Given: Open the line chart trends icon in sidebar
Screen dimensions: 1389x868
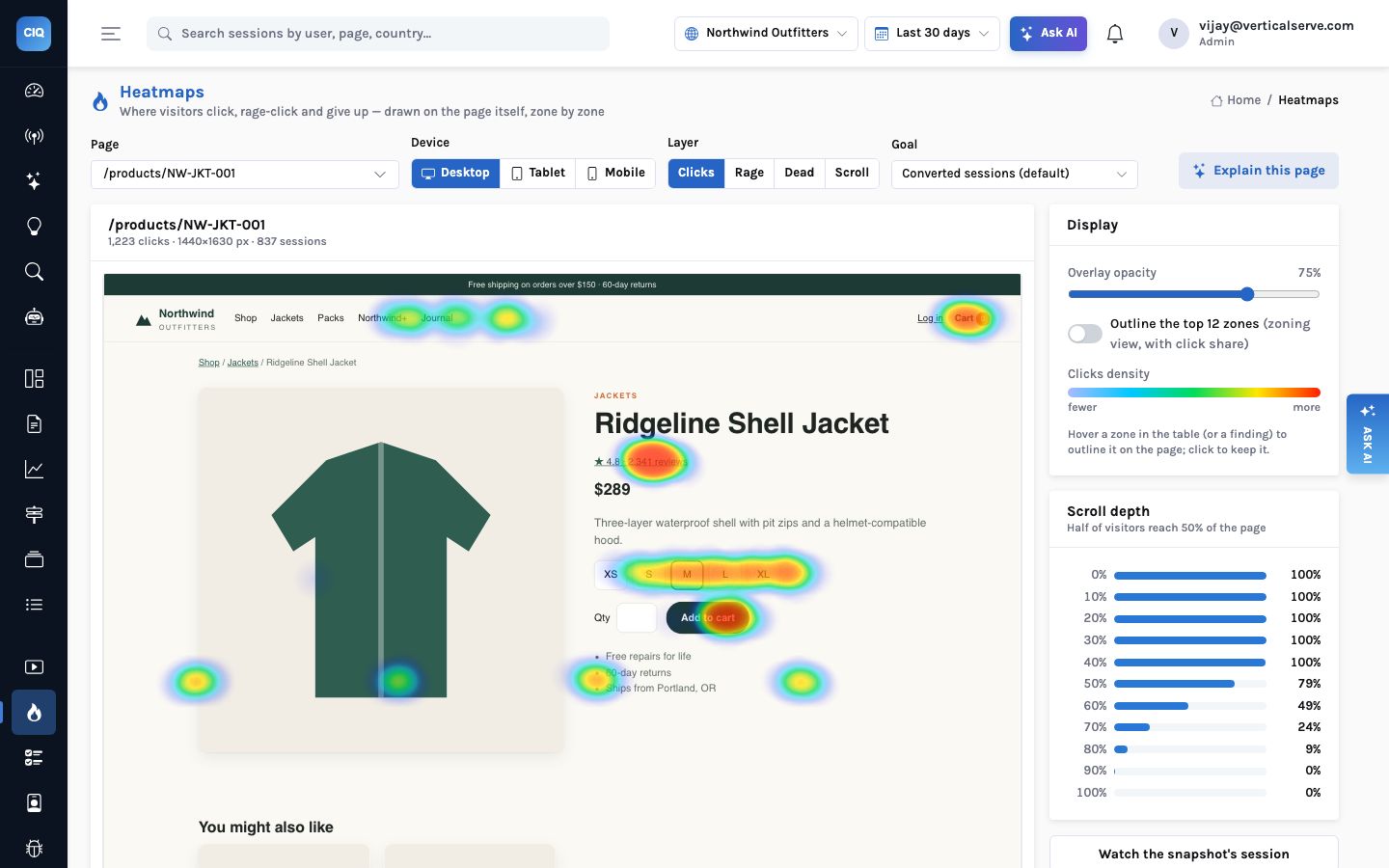Looking at the screenshot, I should click(x=34, y=469).
